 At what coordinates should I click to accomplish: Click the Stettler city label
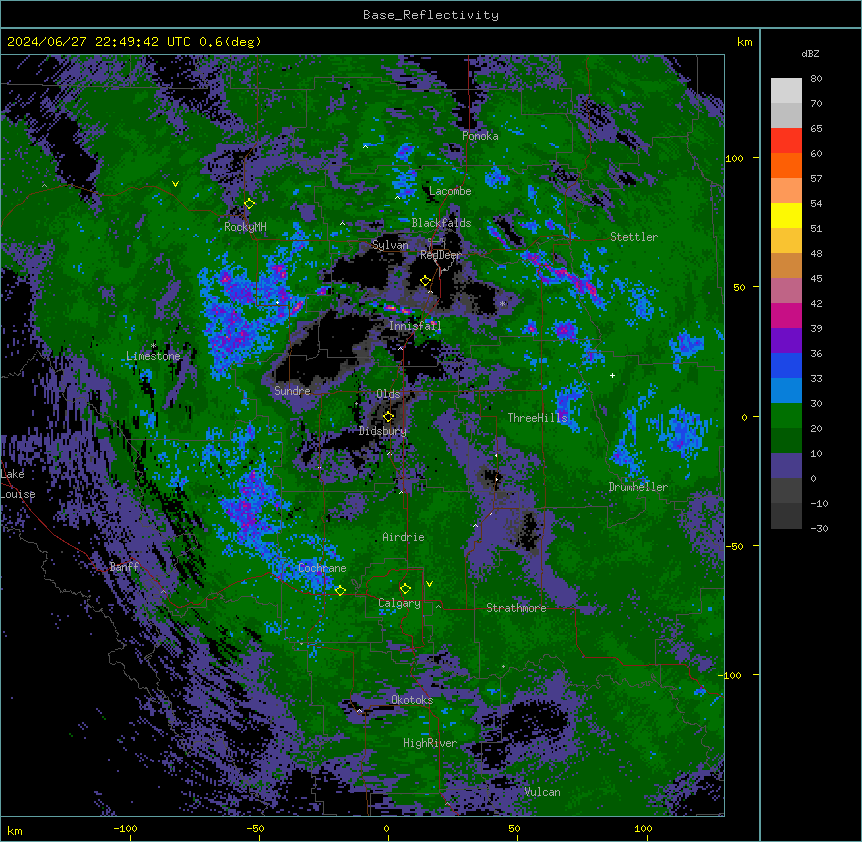634,237
